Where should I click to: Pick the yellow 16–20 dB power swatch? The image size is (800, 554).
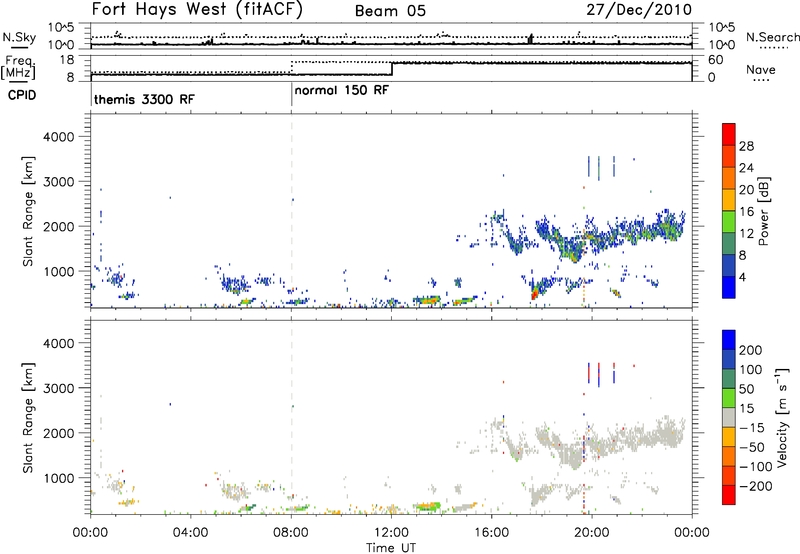click(729, 199)
